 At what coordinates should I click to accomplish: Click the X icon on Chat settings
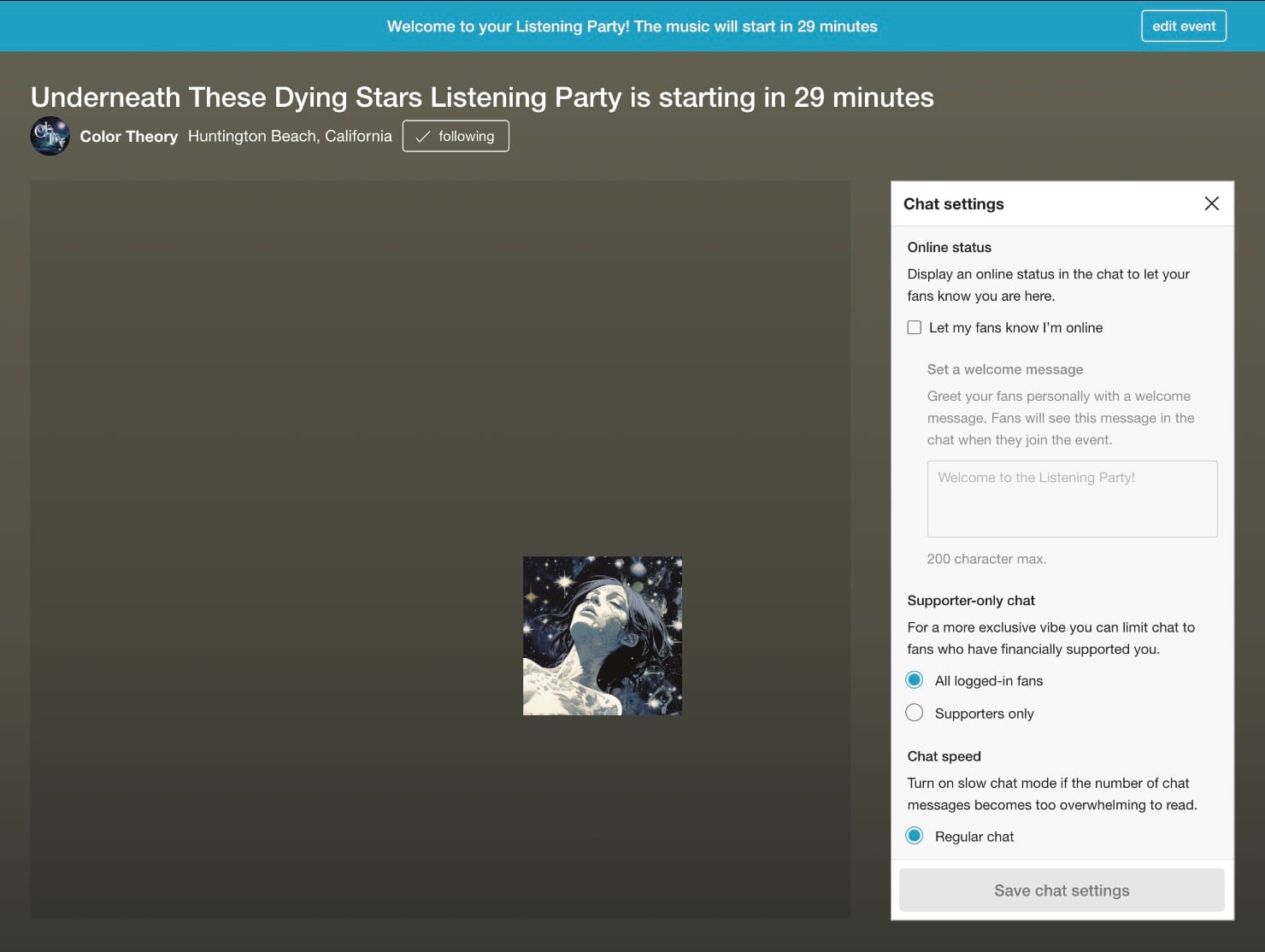1211,203
